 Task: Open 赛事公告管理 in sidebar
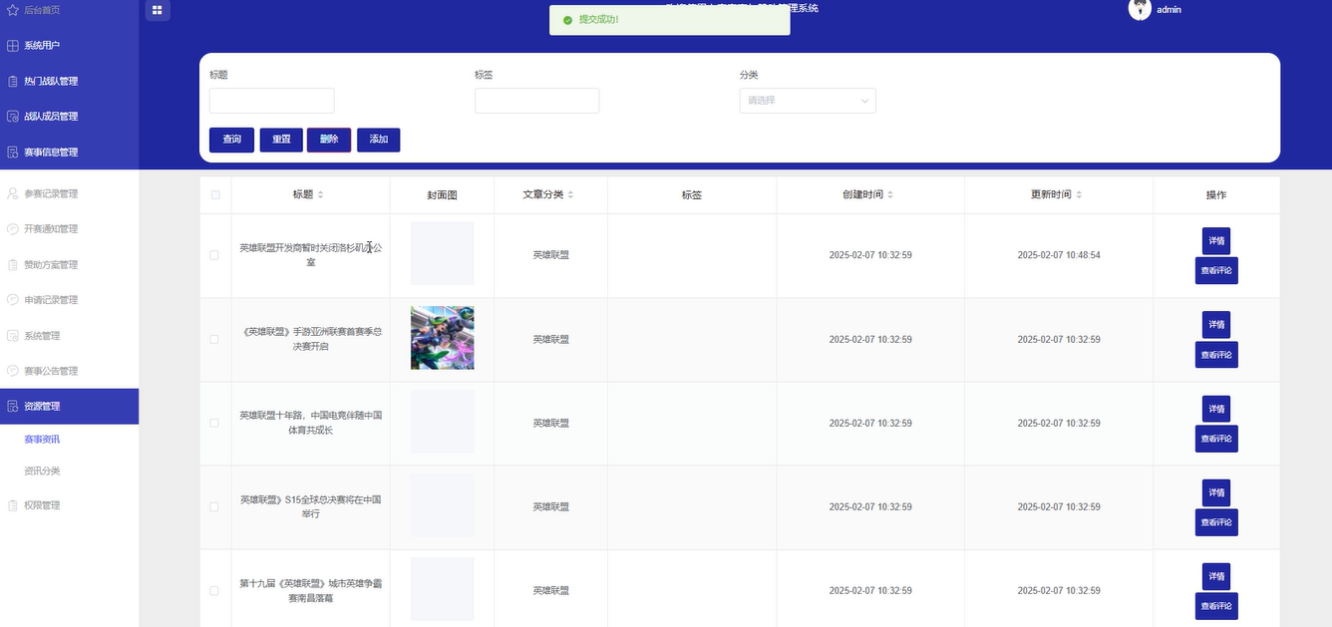tap(69, 371)
